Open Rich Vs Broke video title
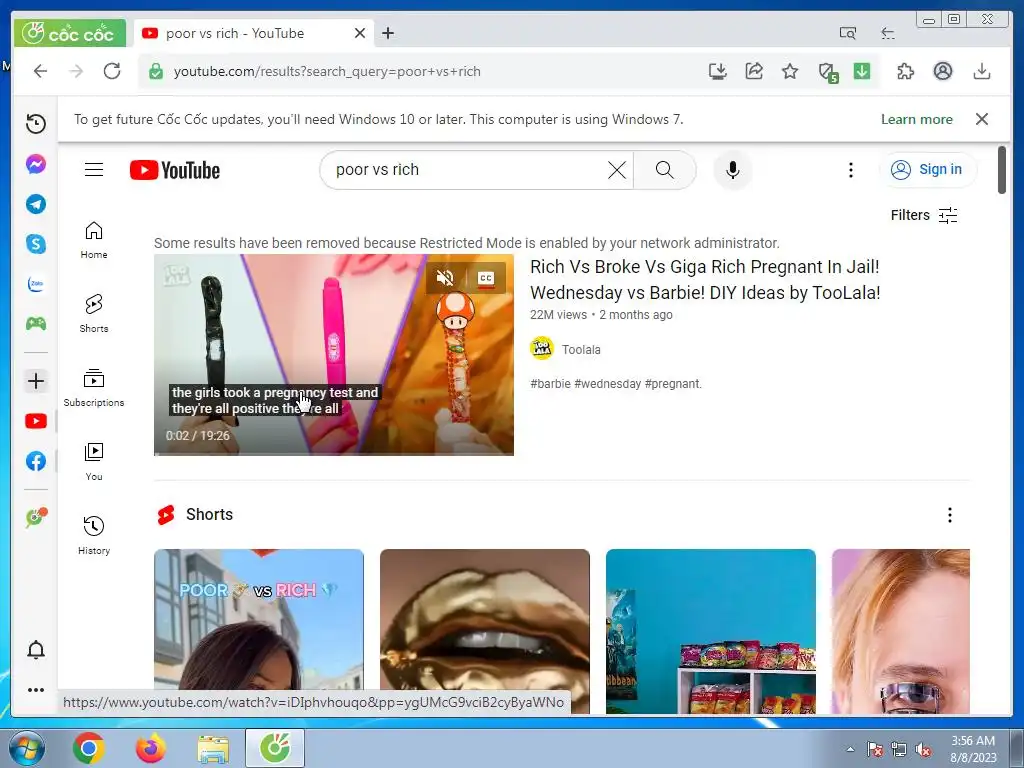Screen dimensions: 1024x768 pyautogui.click(x=705, y=280)
